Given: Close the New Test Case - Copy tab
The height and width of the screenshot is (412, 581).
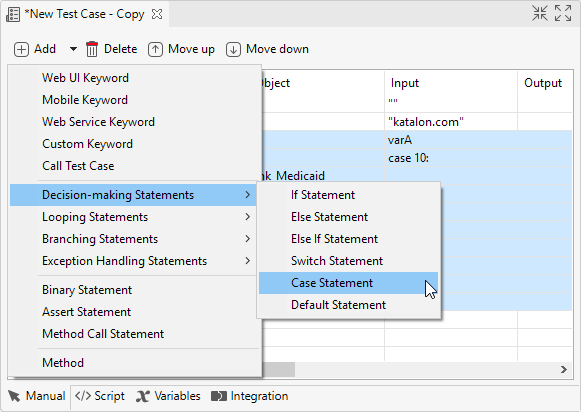Looking at the screenshot, I should pos(157,14).
